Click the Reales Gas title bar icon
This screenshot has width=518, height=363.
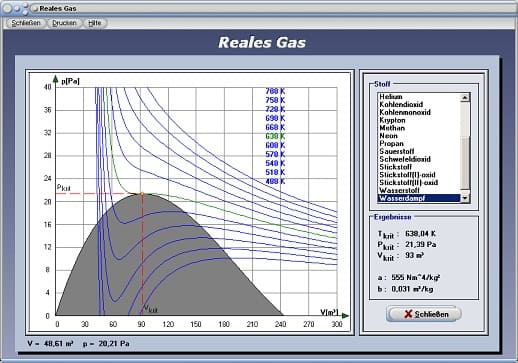click(34, 8)
